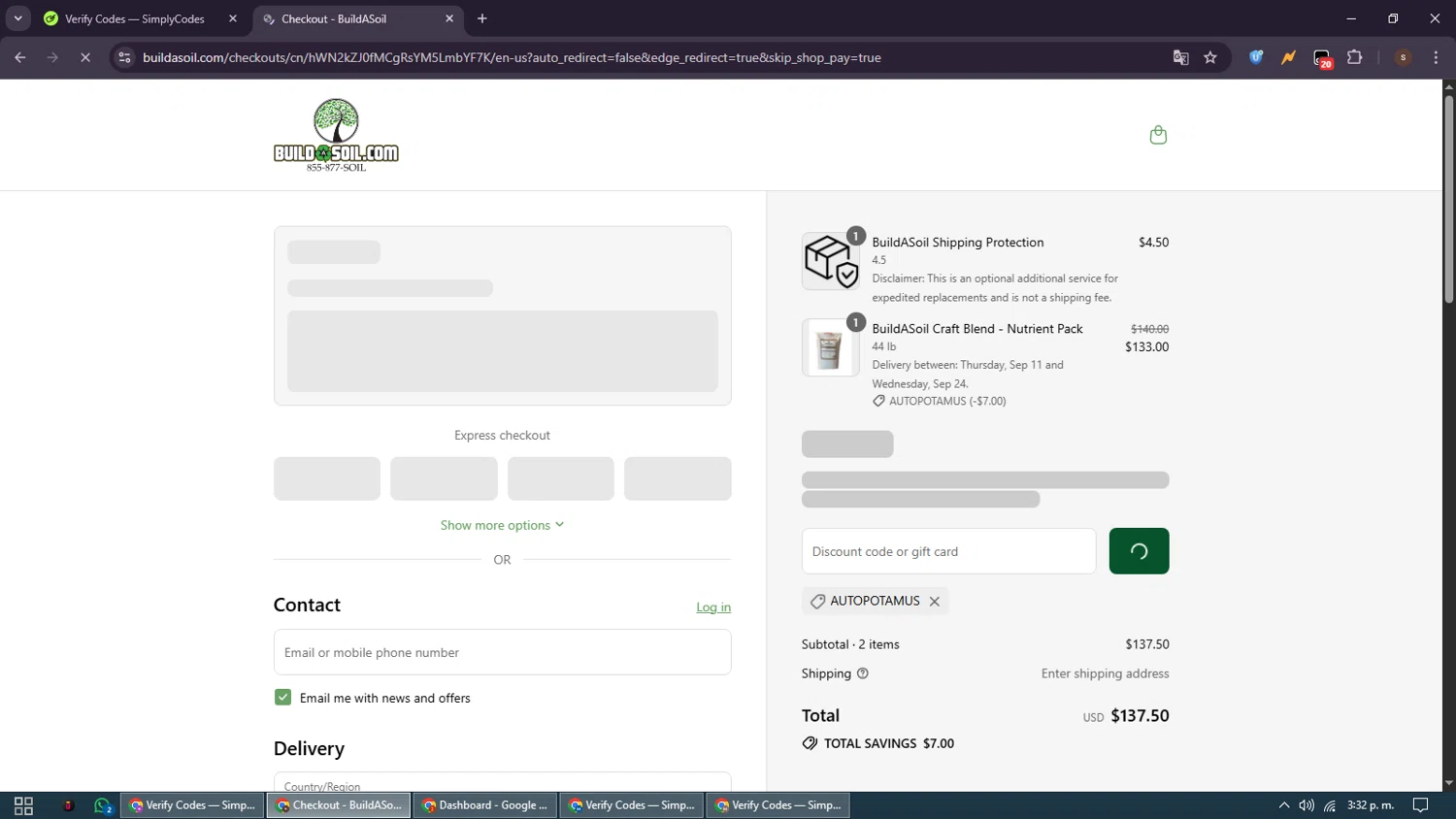This screenshot has width=1456, height=819.
Task: Open the tab search dropdown arrow
Action: pyautogui.click(x=17, y=18)
